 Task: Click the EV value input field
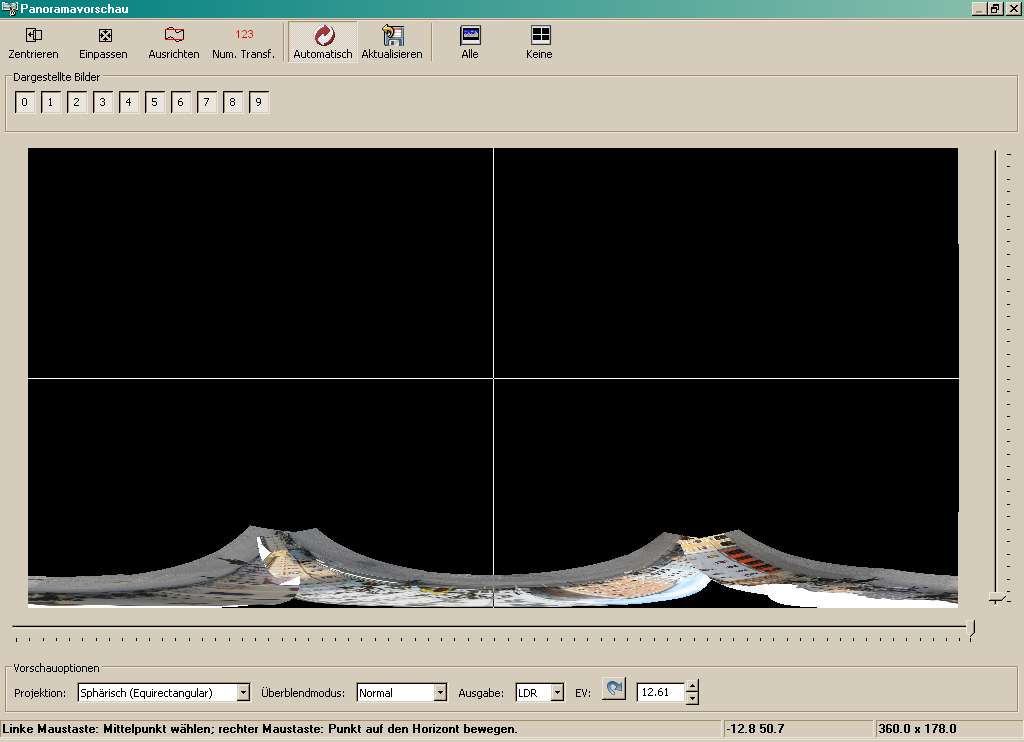click(660, 692)
